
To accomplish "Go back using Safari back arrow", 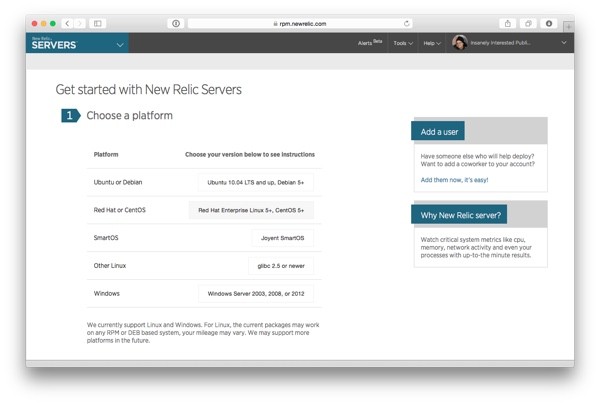I will pyautogui.click(x=67, y=23).
